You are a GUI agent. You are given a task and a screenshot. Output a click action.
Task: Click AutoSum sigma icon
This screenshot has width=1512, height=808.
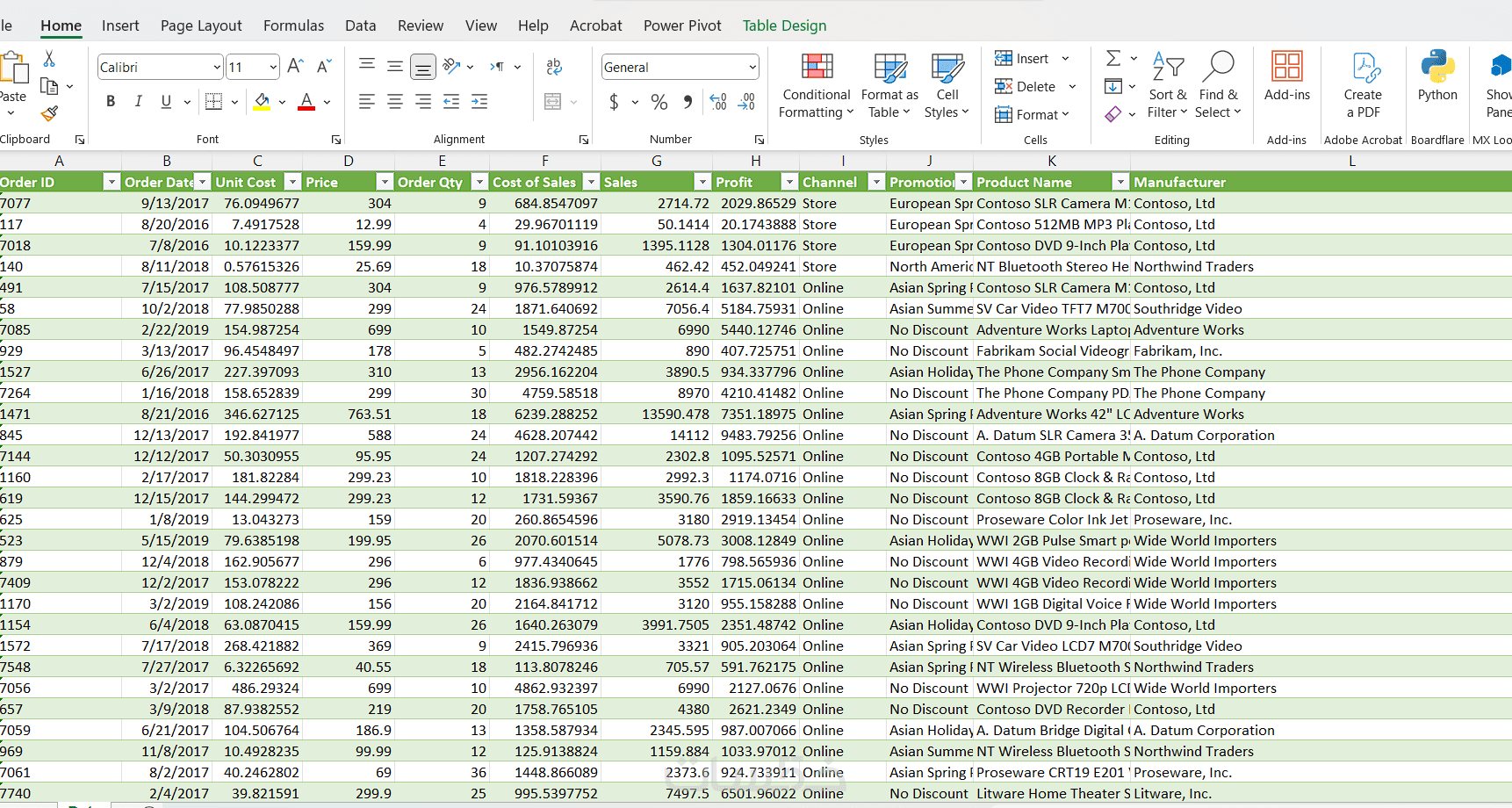click(1113, 58)
